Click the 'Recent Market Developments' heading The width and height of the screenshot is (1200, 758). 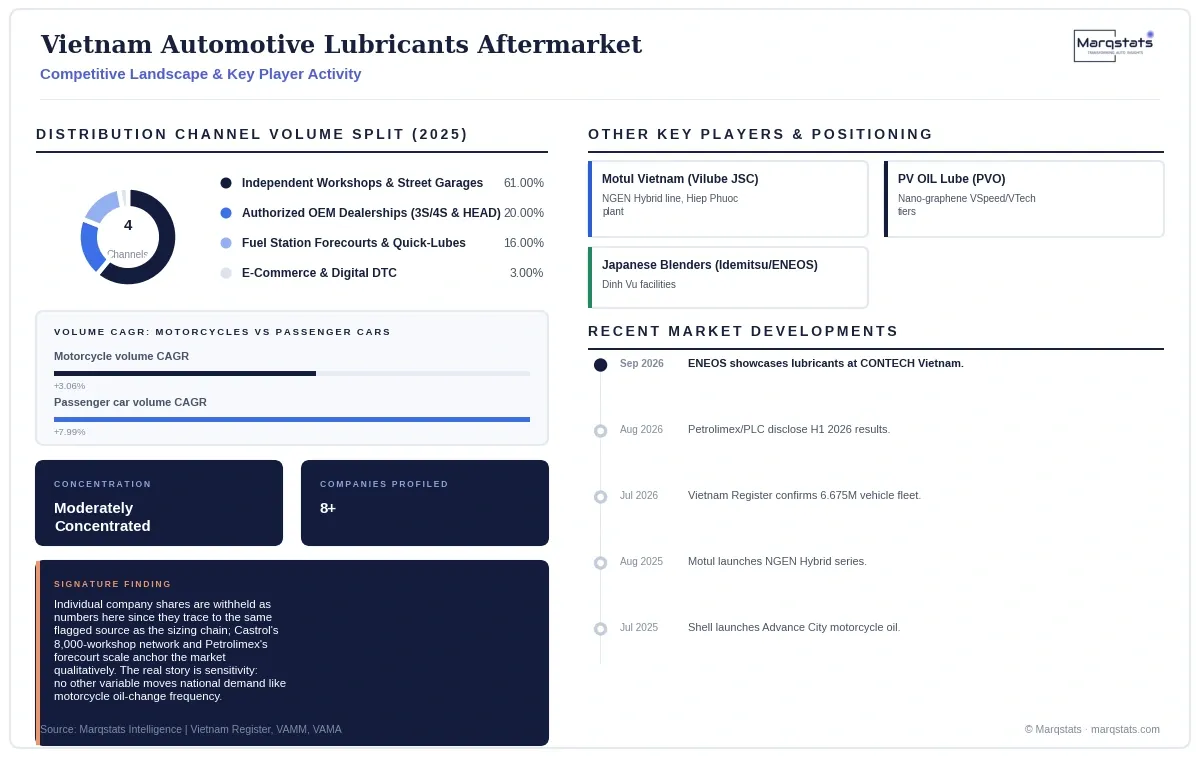tap(743, 331)
